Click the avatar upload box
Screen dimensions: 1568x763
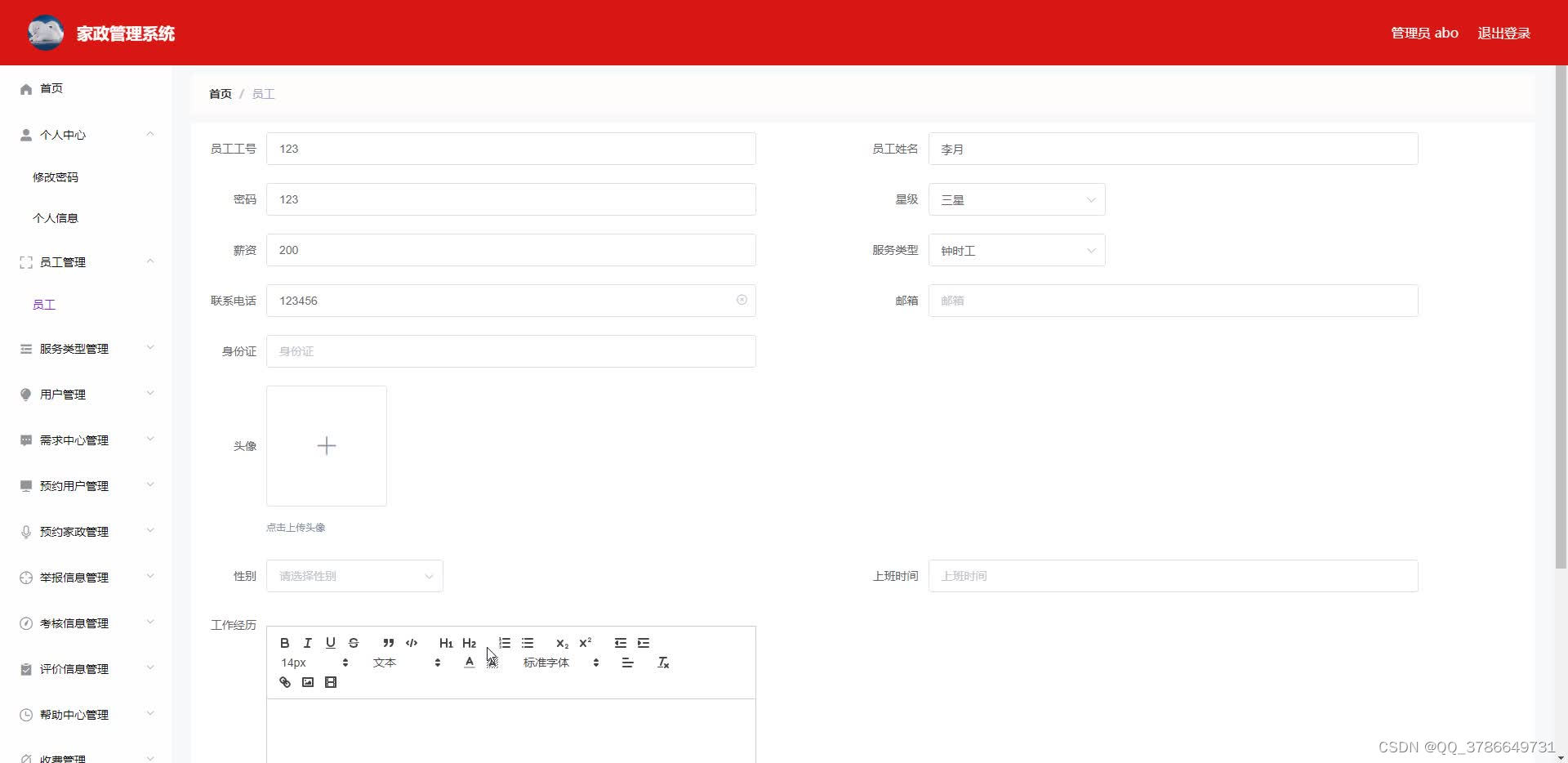tap(327, 446)
